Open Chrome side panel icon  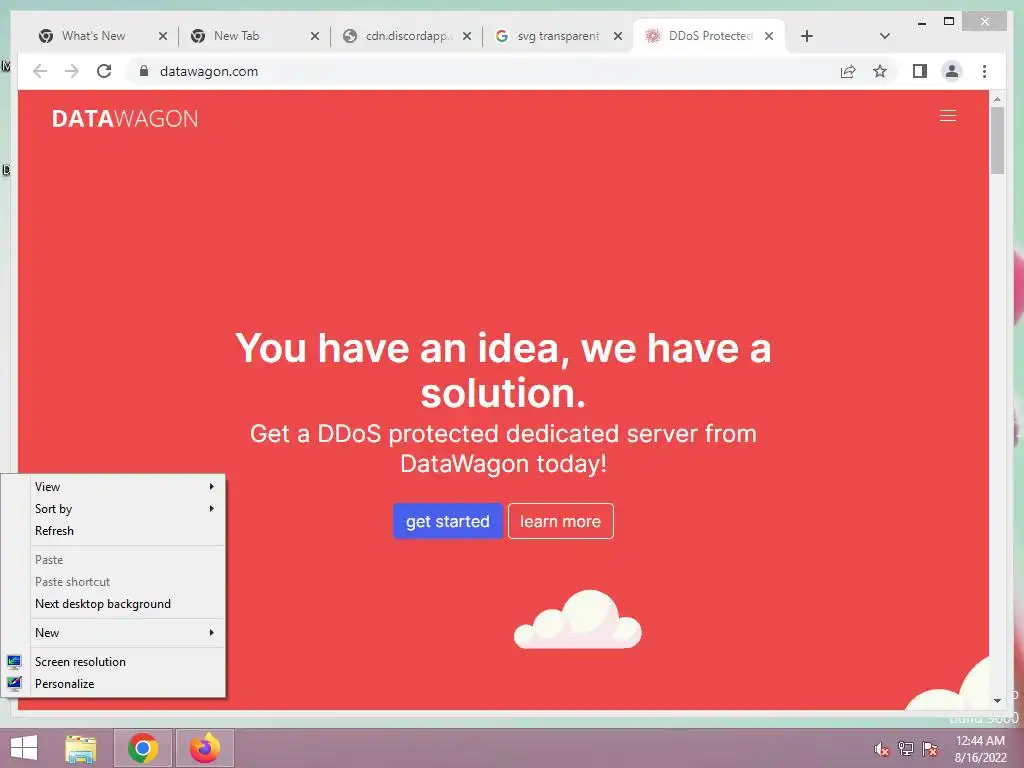[x=920, y=71]
